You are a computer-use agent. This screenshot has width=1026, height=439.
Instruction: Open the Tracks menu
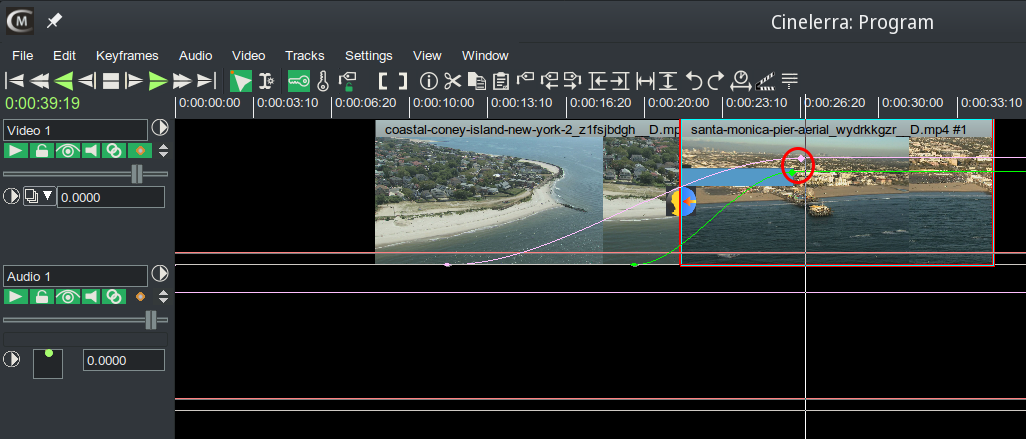pos(304,55)
